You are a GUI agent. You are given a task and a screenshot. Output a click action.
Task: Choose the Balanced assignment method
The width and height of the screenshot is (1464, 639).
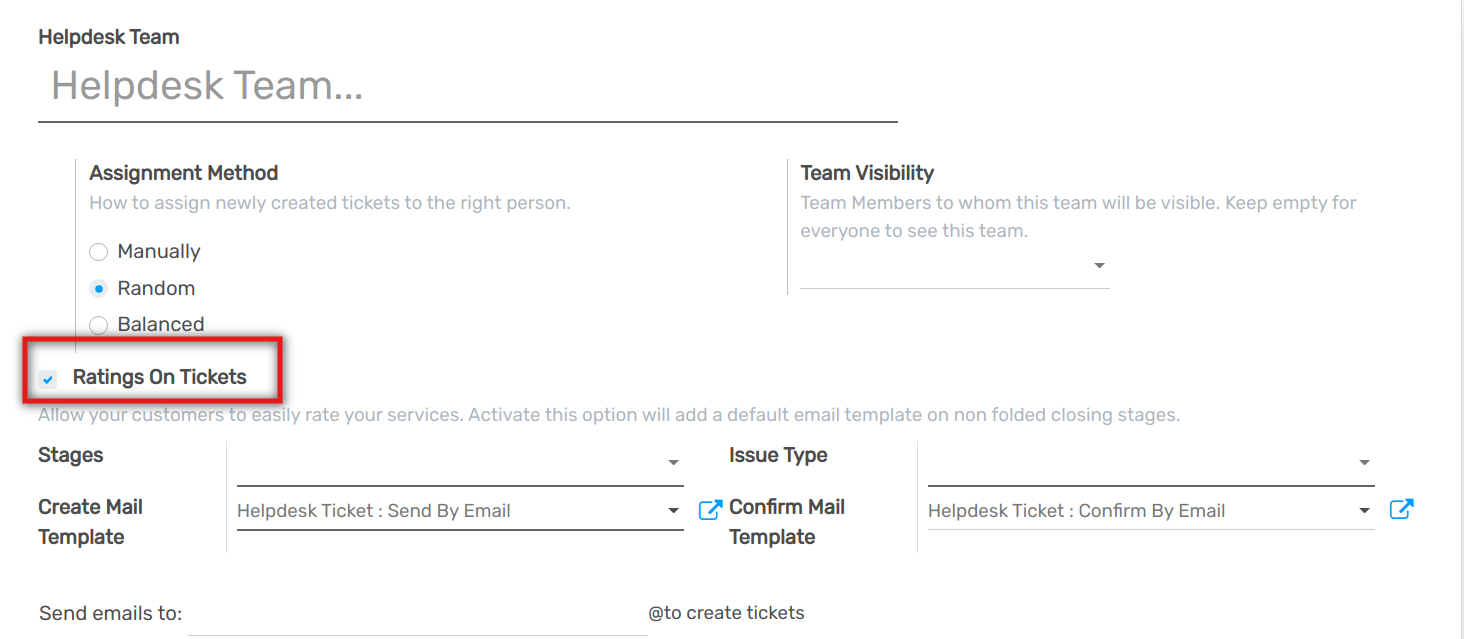[98, 324]
